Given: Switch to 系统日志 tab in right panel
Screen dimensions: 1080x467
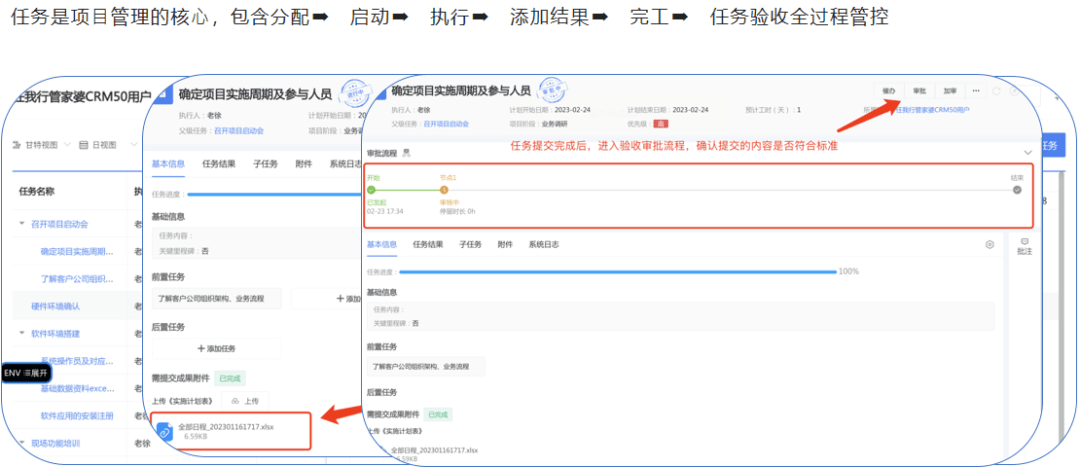Looking at the screenshot, I should pyautogui.click(x=544, y=244).
